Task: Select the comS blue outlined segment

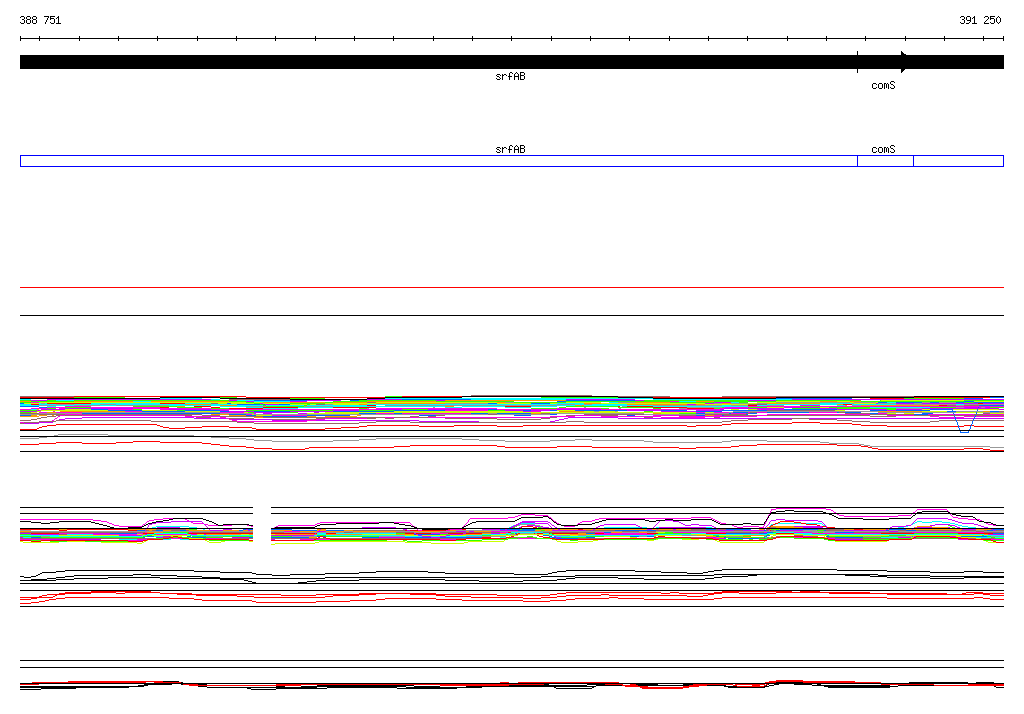Action: coord(885,161)
